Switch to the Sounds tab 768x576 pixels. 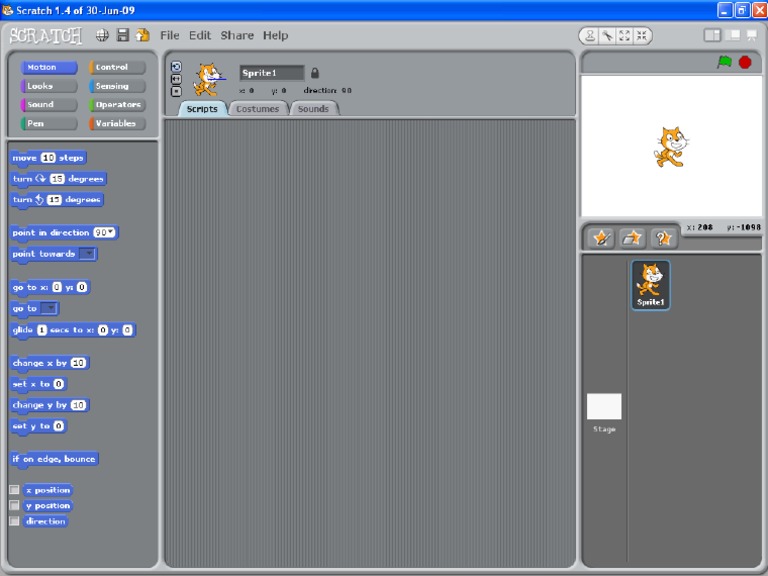coord(313,109)
